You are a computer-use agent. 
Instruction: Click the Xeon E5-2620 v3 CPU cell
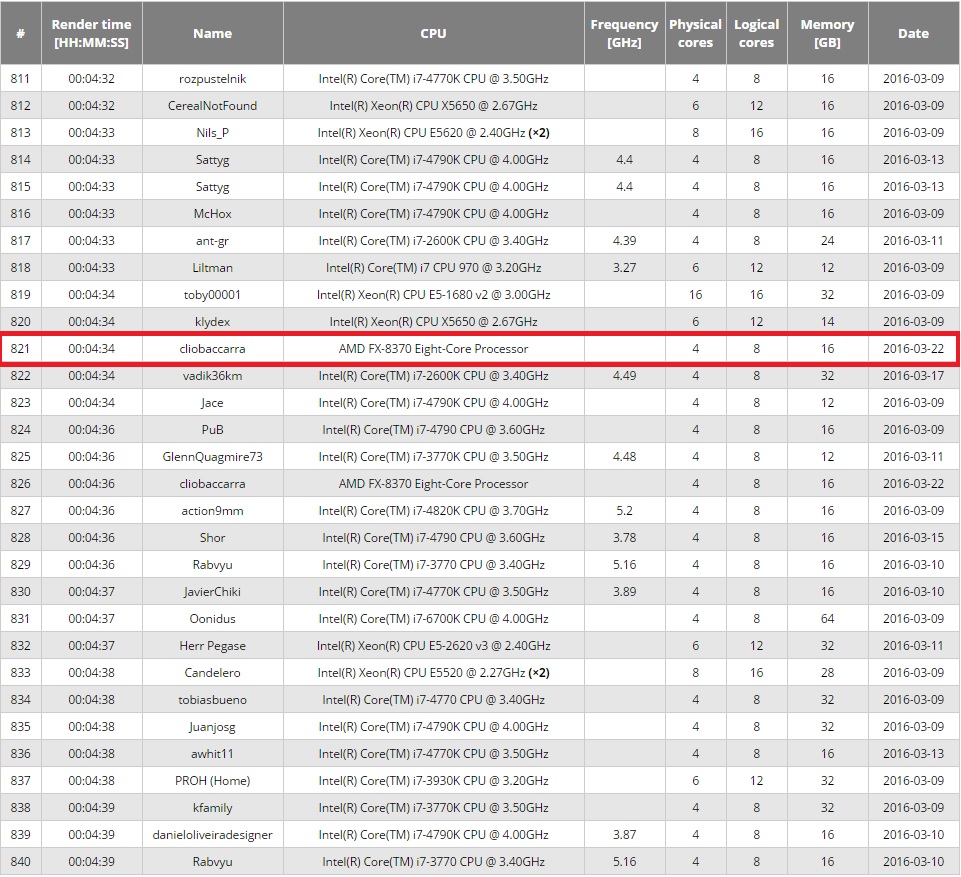click(433, 645)
